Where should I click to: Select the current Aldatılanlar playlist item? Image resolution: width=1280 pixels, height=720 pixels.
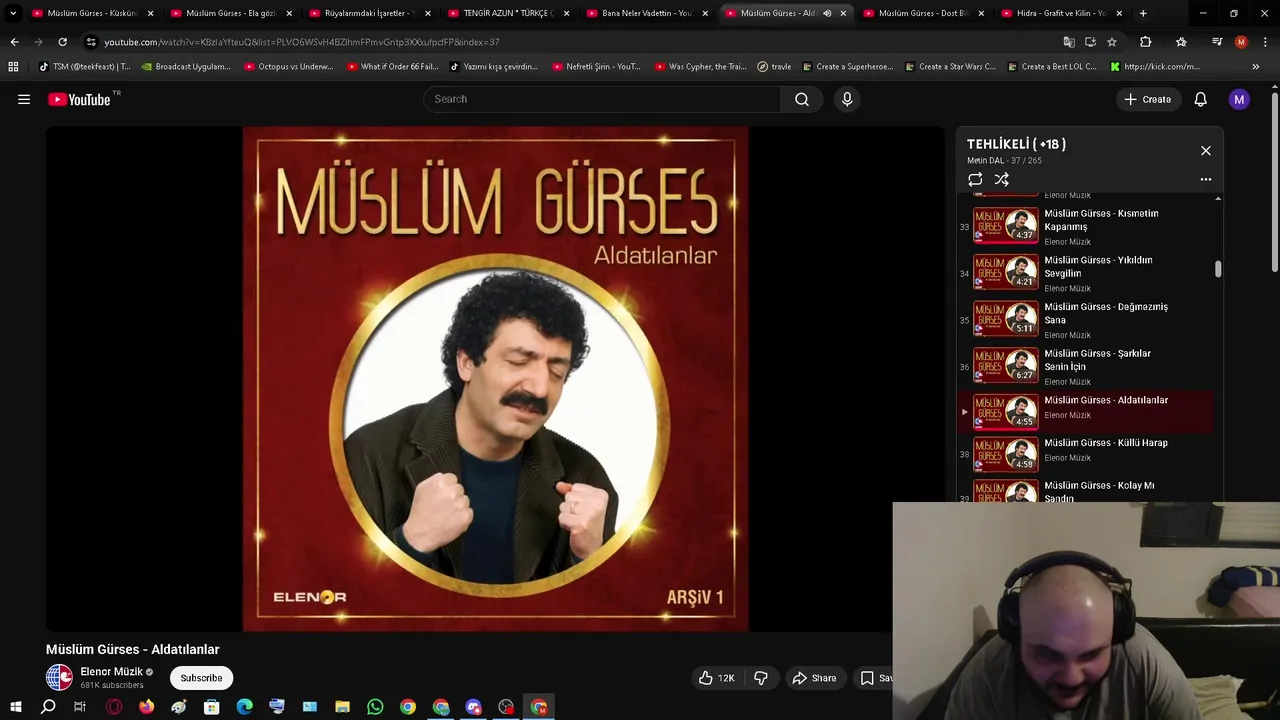coord(1085,412)
